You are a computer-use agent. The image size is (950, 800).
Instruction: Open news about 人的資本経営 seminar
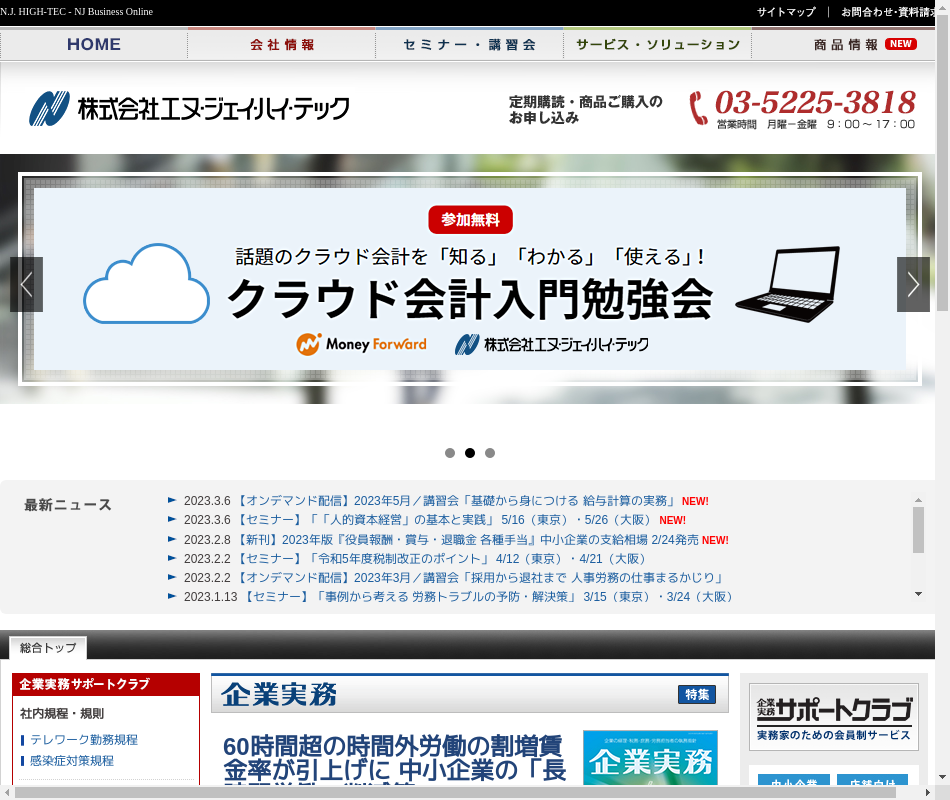(x=442, y=519)
